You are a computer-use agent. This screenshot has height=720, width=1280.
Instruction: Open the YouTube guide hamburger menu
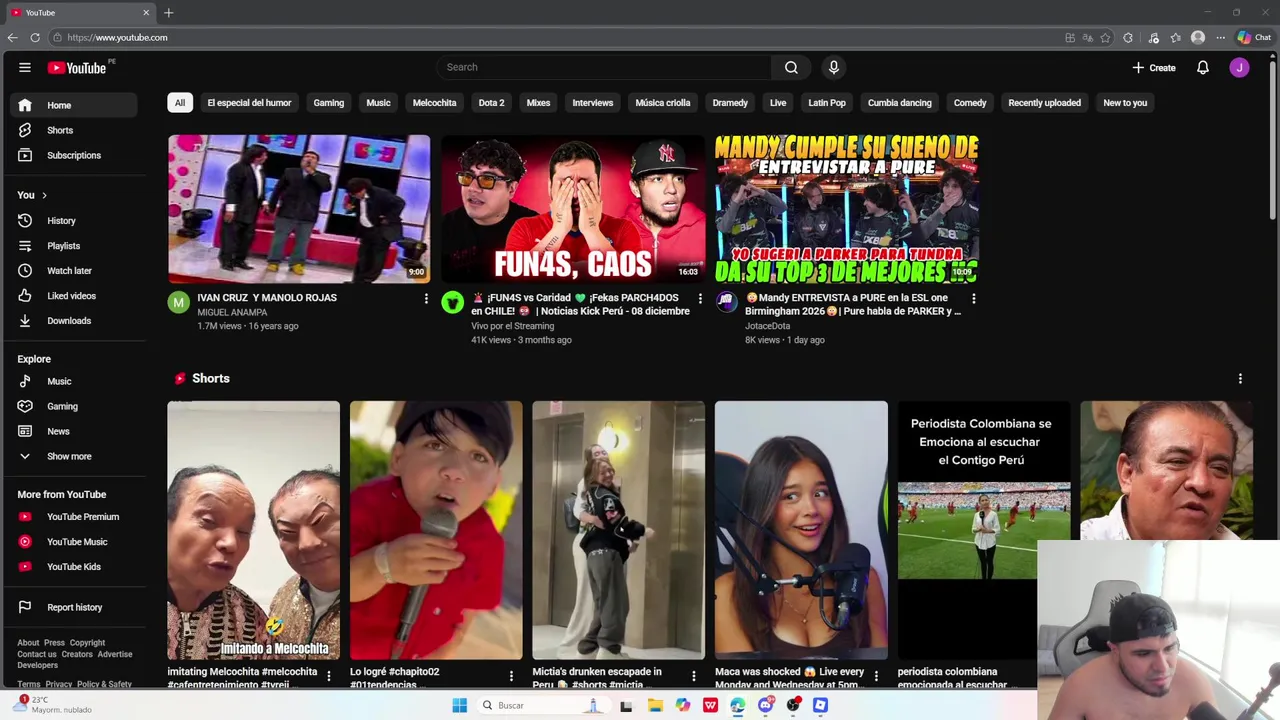click(x=25, y=67)
